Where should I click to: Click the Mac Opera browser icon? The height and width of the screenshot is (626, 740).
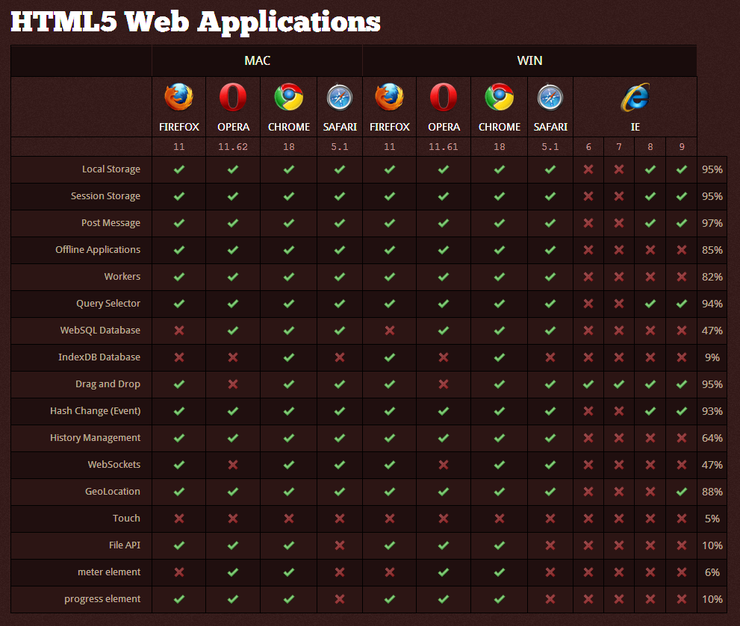point(233,97)
